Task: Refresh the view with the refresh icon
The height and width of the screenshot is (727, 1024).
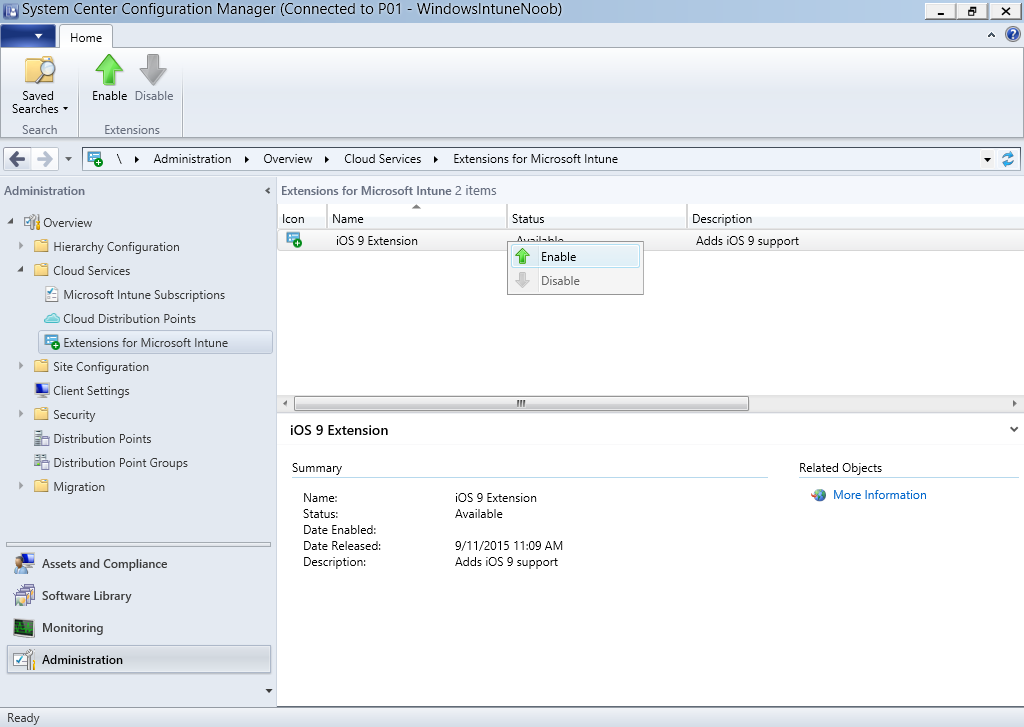Action: [x=1008, y=159]
